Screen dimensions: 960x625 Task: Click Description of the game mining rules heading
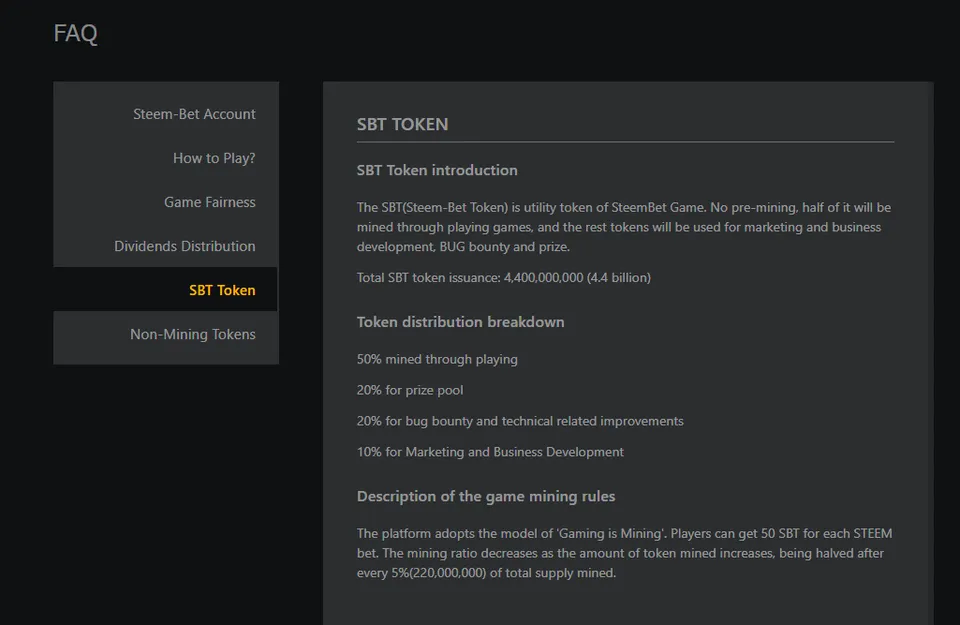pyautogui.click(x=486, y=496)
